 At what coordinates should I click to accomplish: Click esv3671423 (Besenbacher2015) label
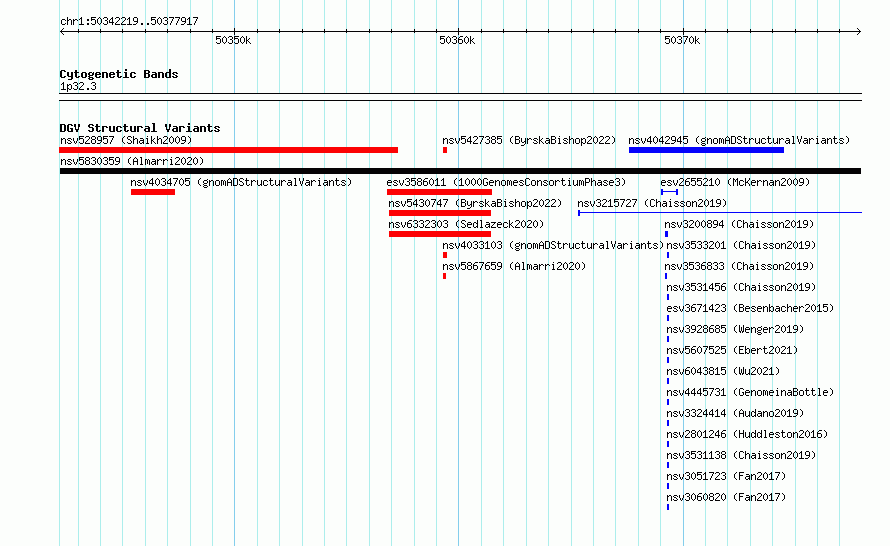[x=750, y=308]
